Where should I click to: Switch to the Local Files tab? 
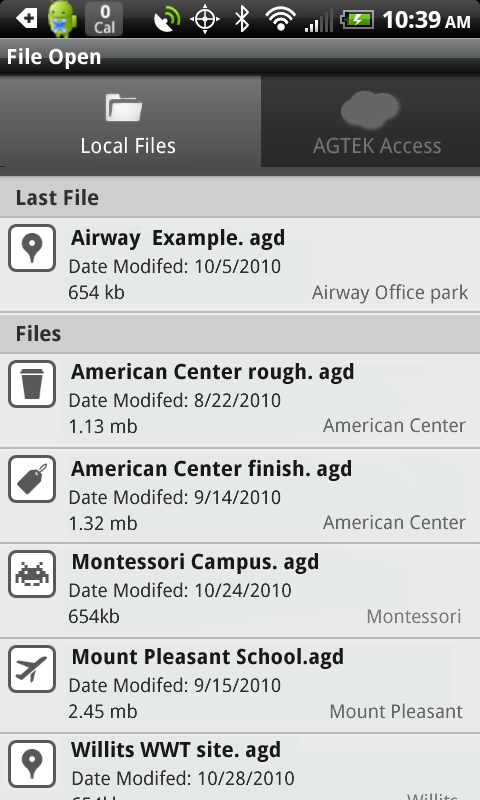tap(131, 121)
